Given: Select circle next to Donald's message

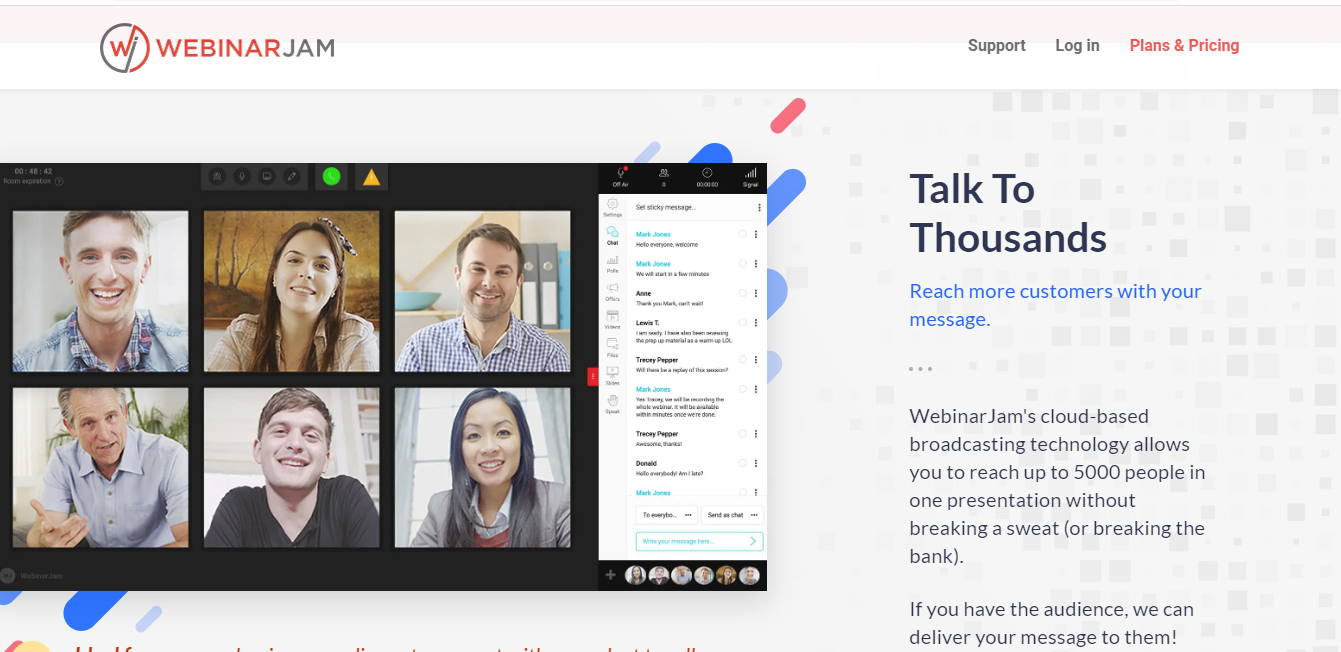Looking at the screenshot, I should (742, 464).
